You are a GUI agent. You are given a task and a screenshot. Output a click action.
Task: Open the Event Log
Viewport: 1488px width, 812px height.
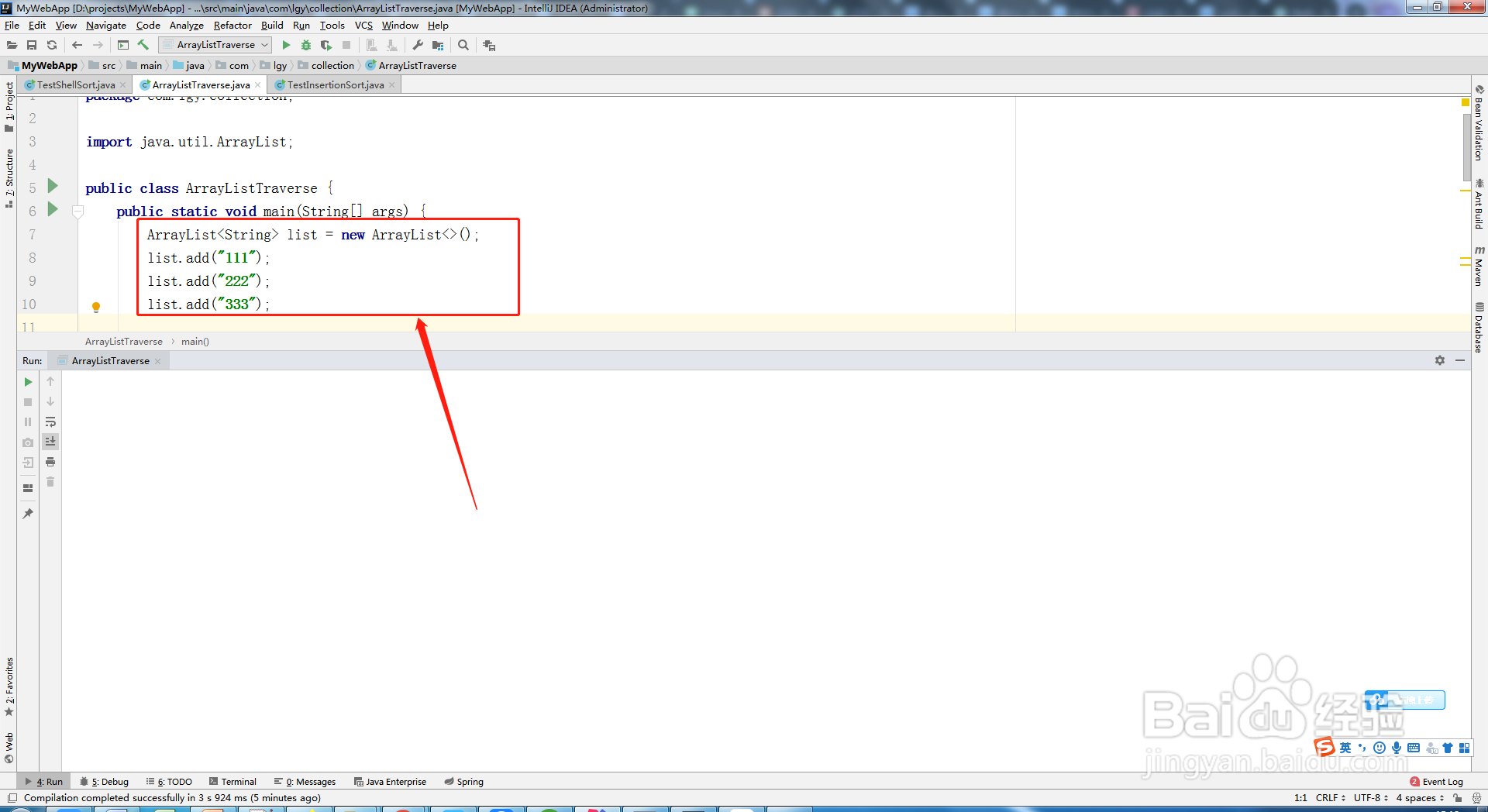(x=1436, y=782)
